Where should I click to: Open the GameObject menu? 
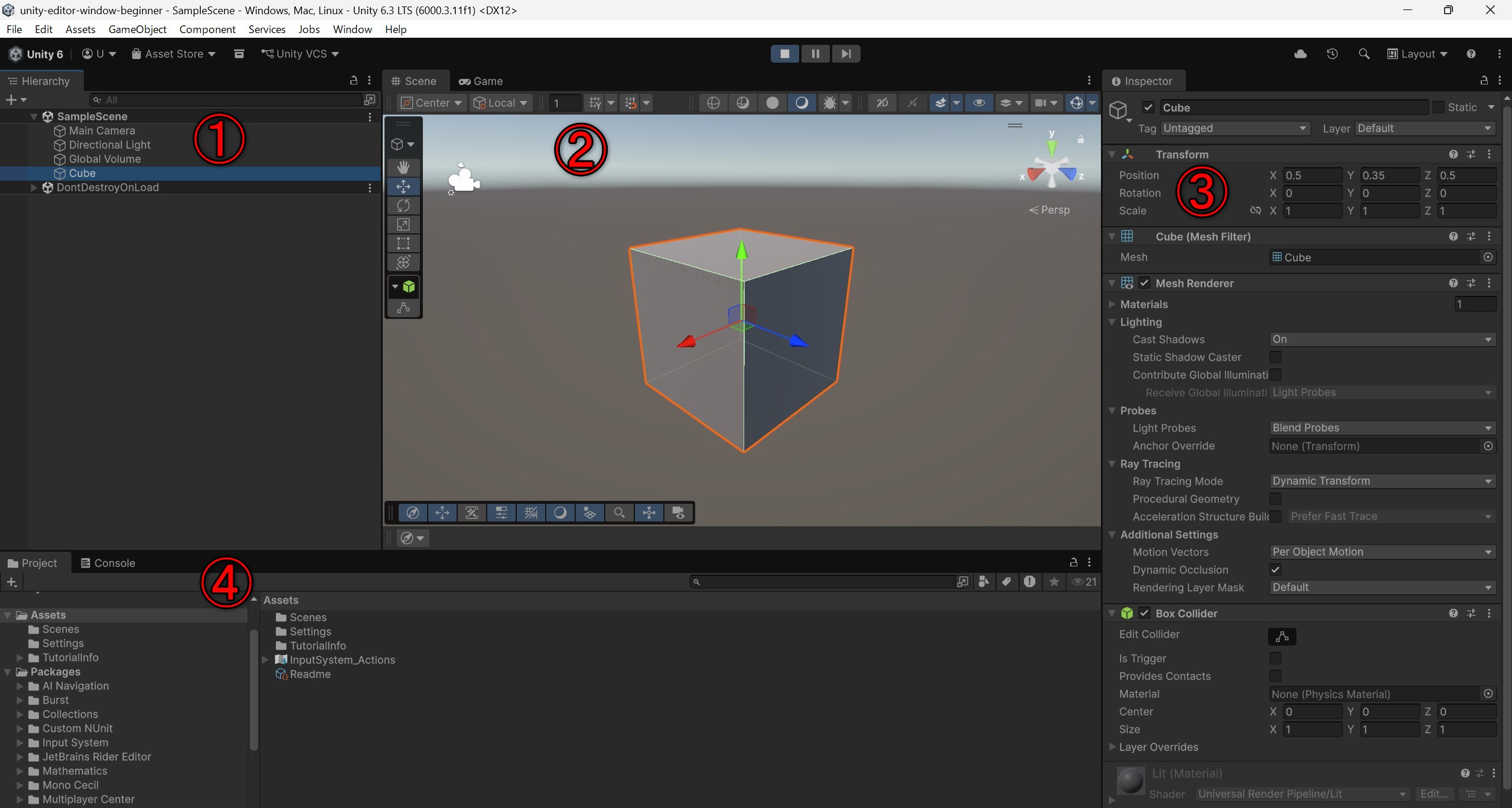pyautogui.click(x=137, y=30)
